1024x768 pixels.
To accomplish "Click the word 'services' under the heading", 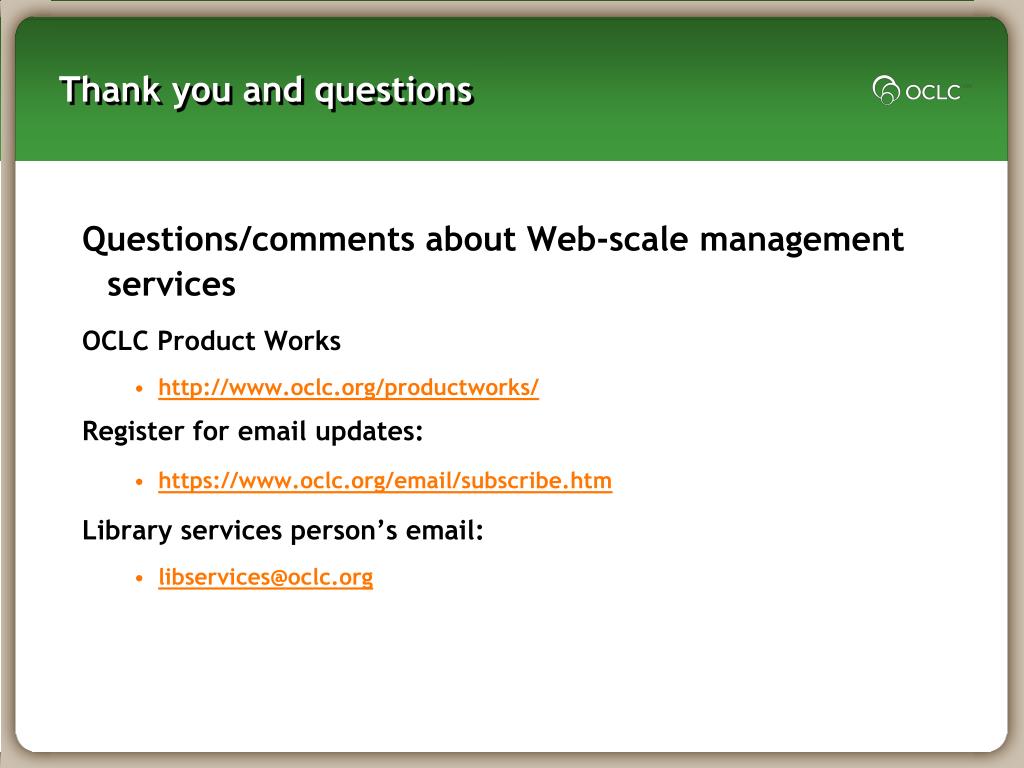I will pyautogui.click(x=171, y=285).
